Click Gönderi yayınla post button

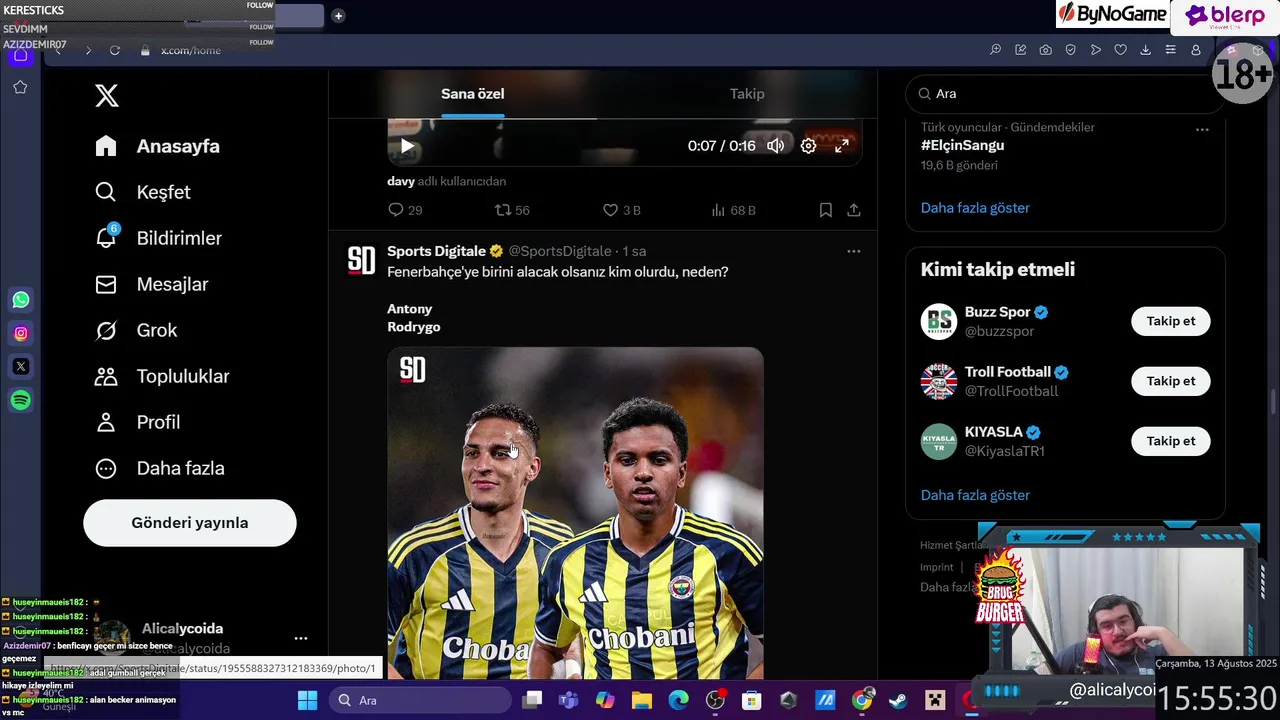190,523
